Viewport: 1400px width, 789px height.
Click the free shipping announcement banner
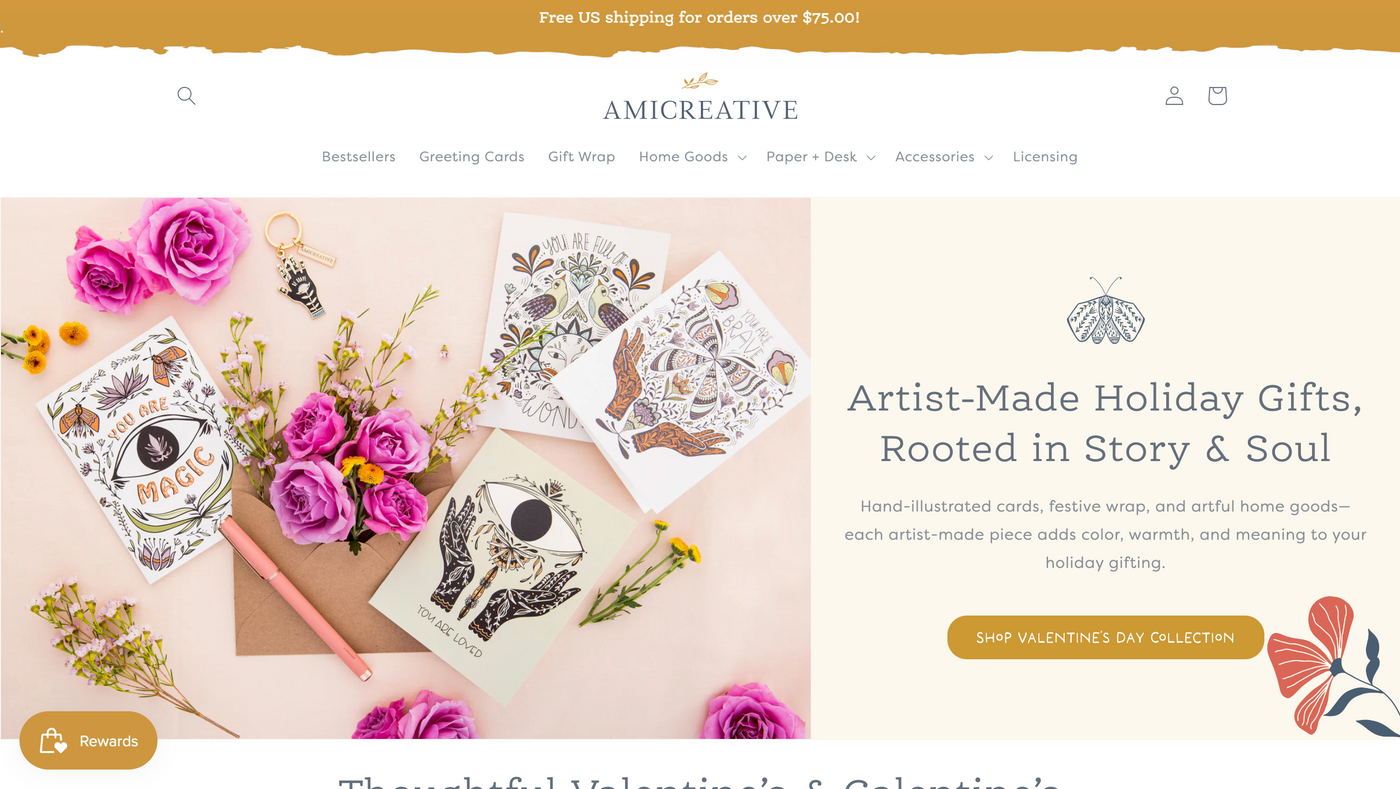(x=700, y=18)
